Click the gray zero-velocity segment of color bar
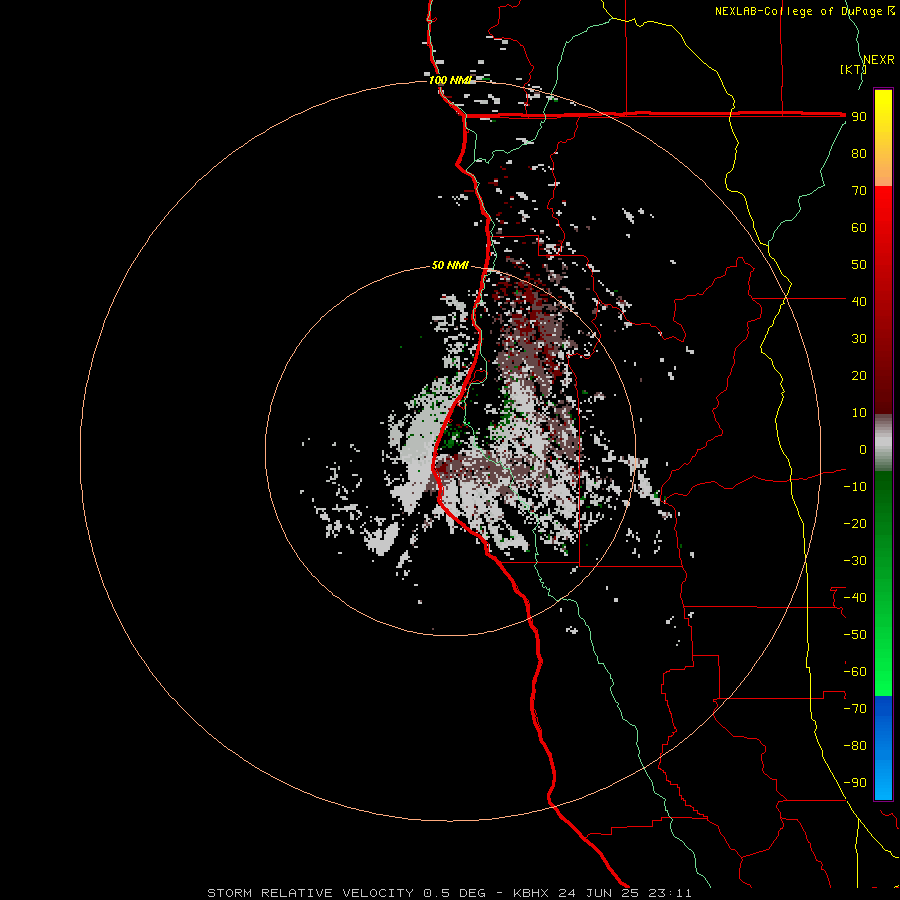This screenshot has width=900, height=900. pos(883,443)
